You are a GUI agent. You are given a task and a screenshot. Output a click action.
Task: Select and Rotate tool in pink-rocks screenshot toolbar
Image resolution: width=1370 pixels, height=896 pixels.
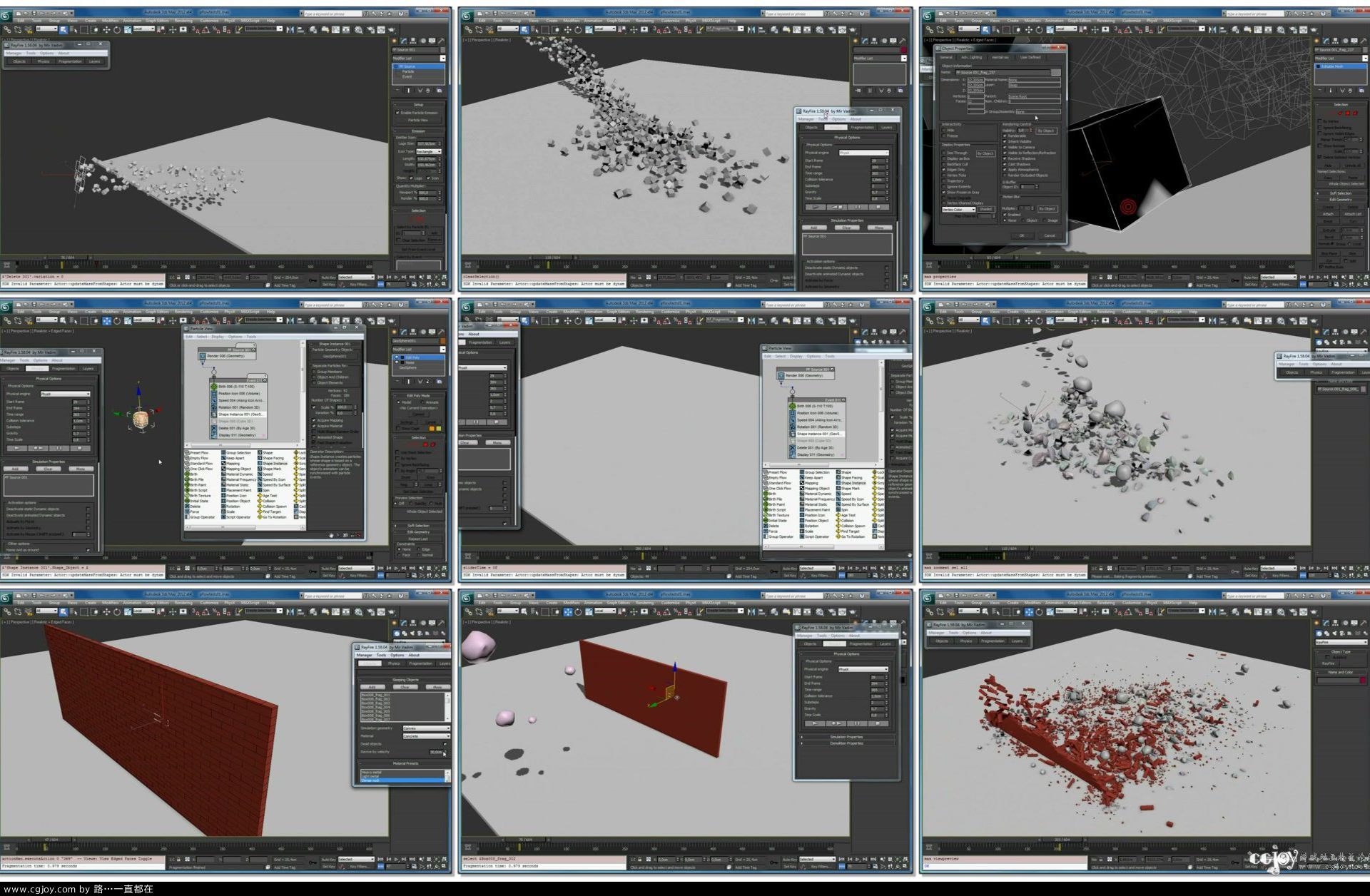click(x=578, y=611)
